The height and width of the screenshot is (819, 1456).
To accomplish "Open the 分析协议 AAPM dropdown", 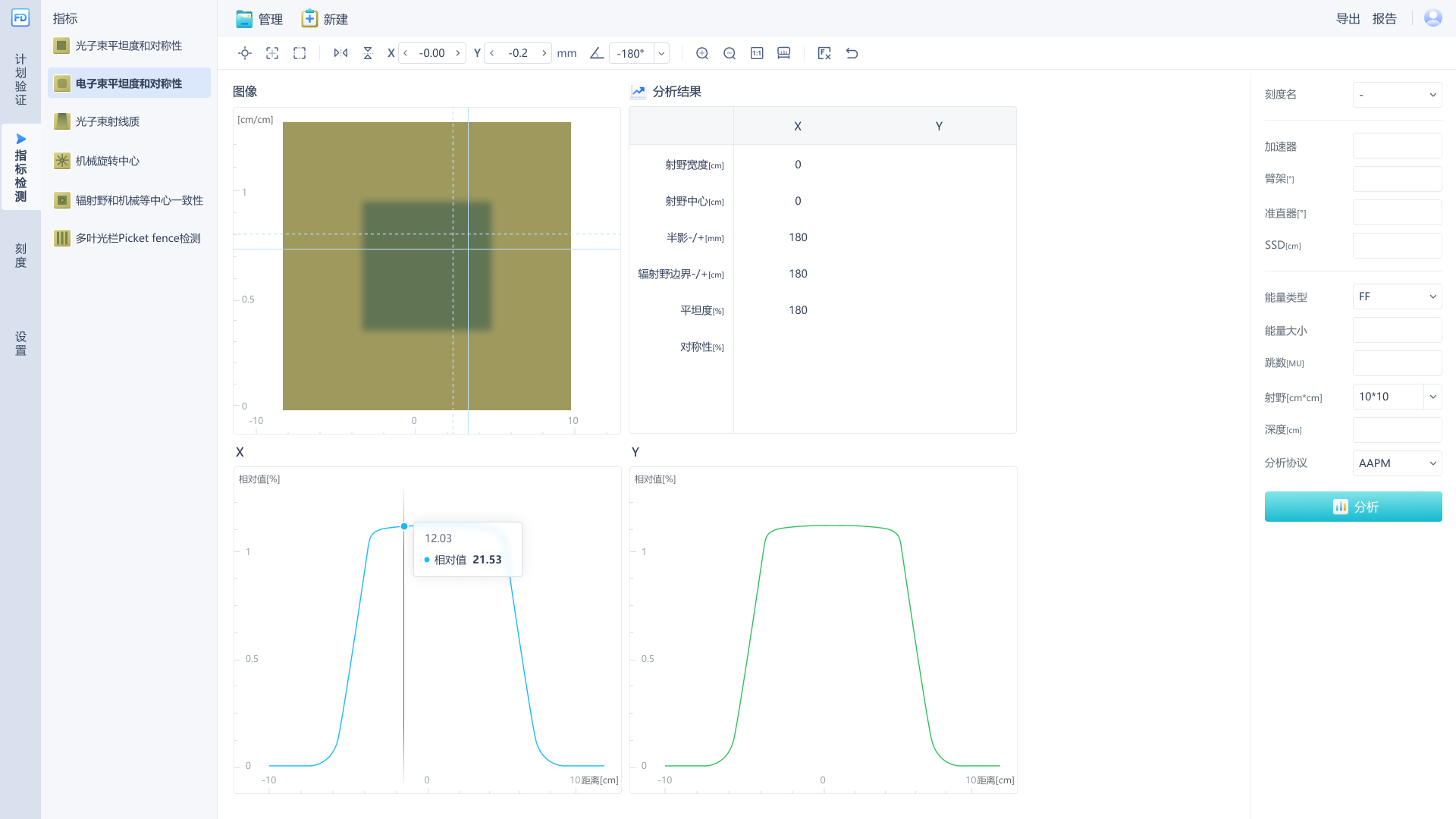I will pyautogui.click(x=1397, y=463).
